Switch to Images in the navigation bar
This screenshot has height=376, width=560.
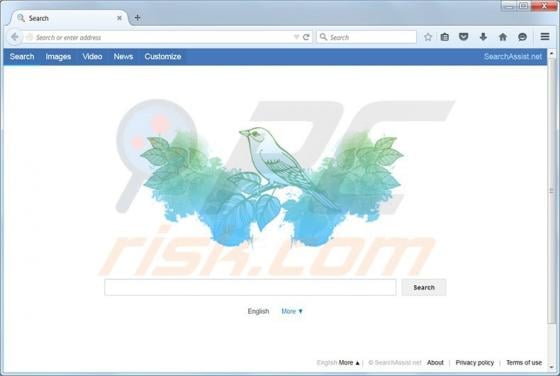58,56
